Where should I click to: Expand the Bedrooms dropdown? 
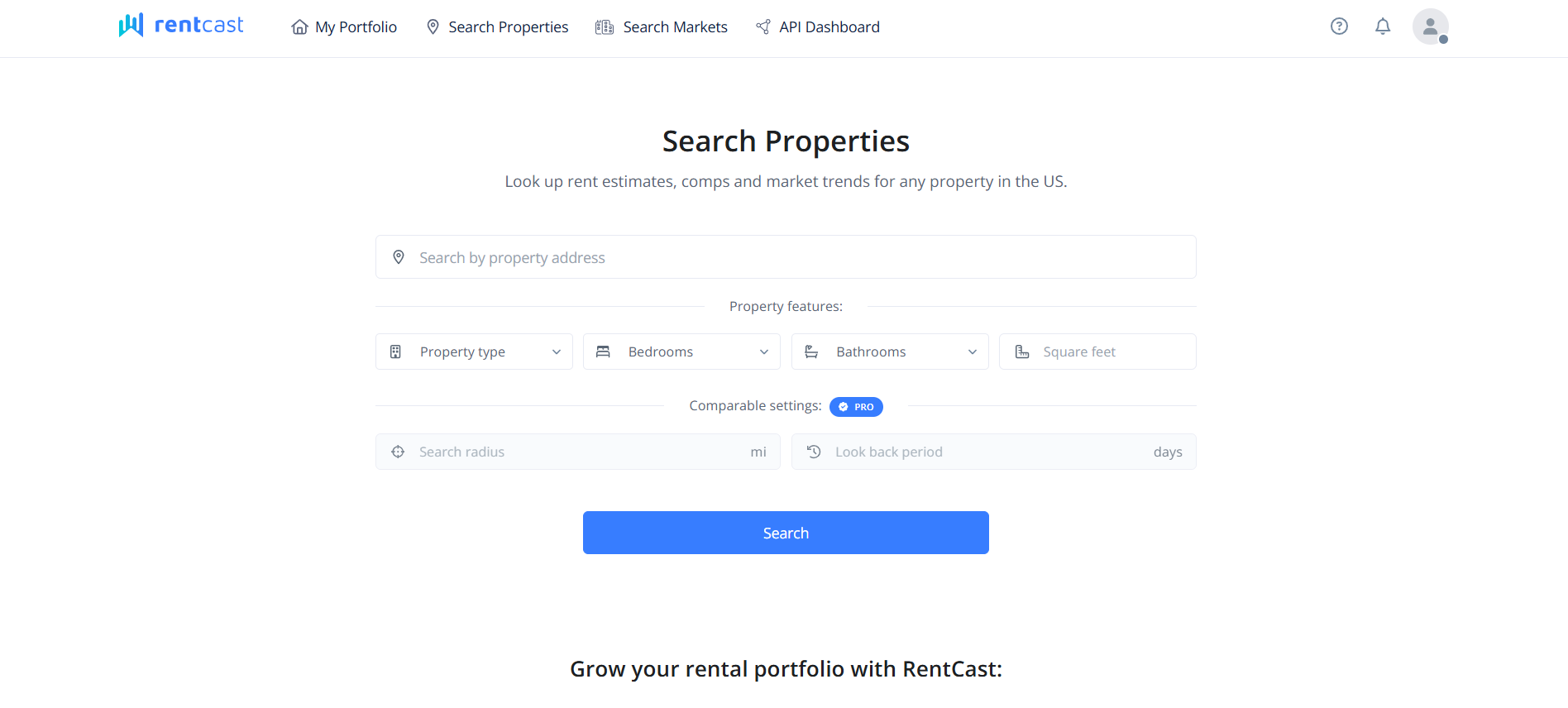[681, 352]
